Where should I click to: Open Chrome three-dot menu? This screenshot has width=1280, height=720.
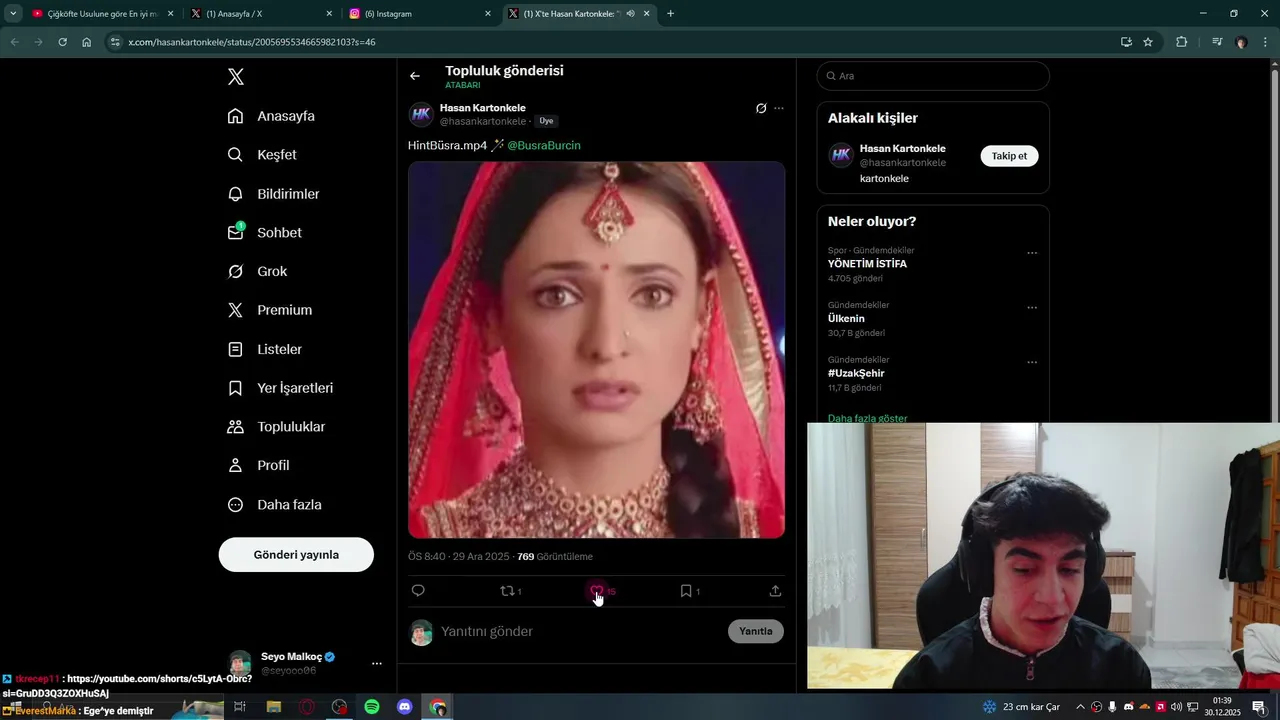(1264, 42)
